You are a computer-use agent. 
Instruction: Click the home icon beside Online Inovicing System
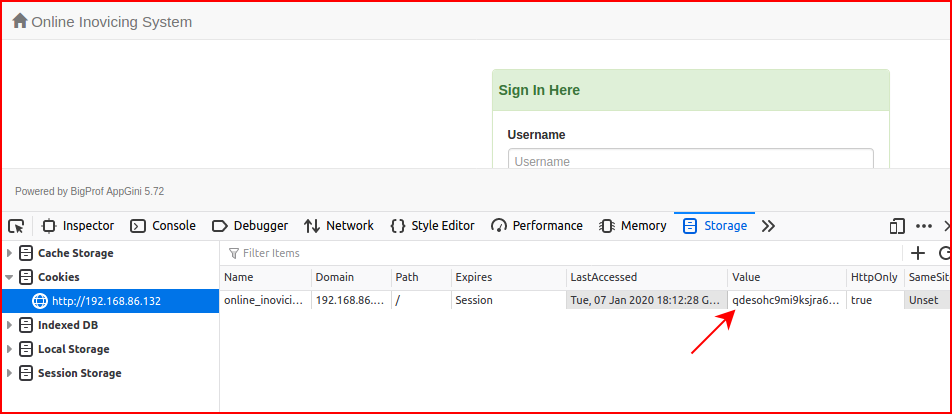pyautogui.click(x=20, y=21)
